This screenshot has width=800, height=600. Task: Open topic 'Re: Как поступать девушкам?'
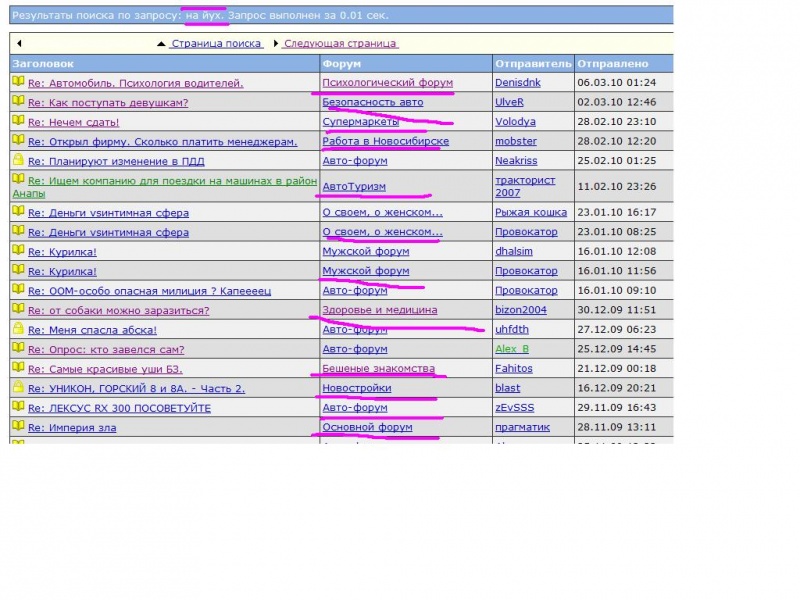(x=108, y=102)
